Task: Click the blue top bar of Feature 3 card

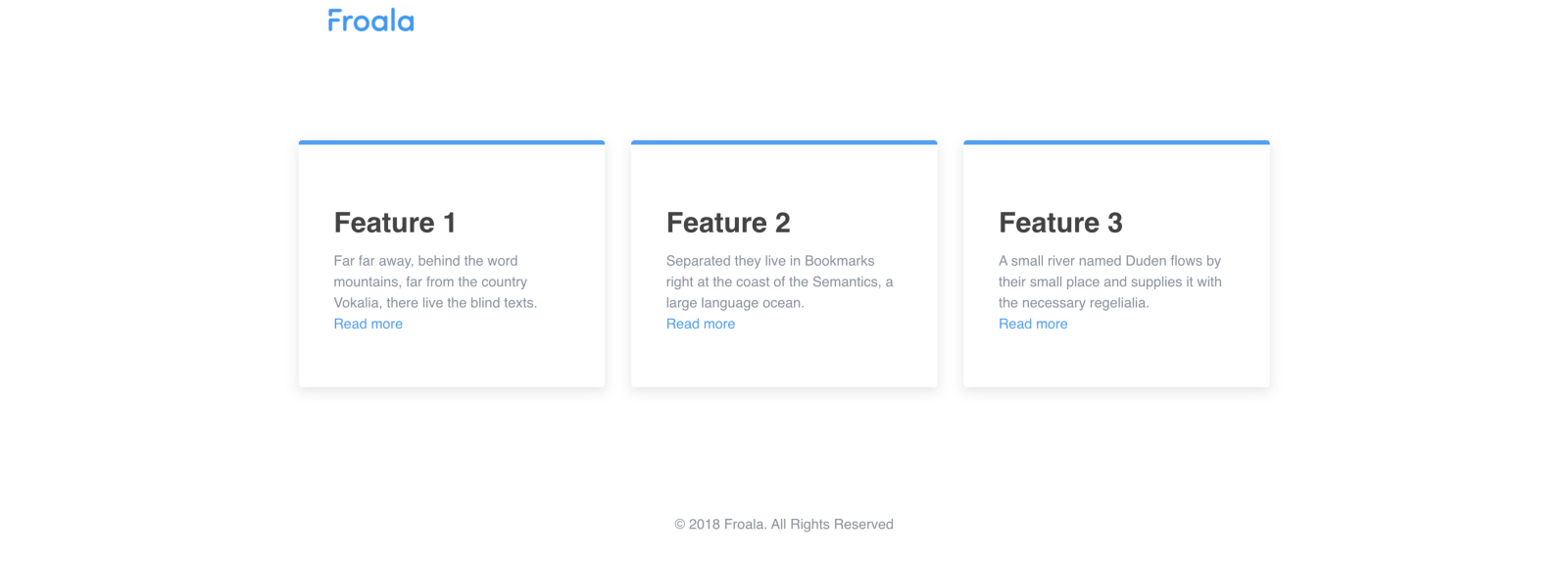Action: 1116,142
